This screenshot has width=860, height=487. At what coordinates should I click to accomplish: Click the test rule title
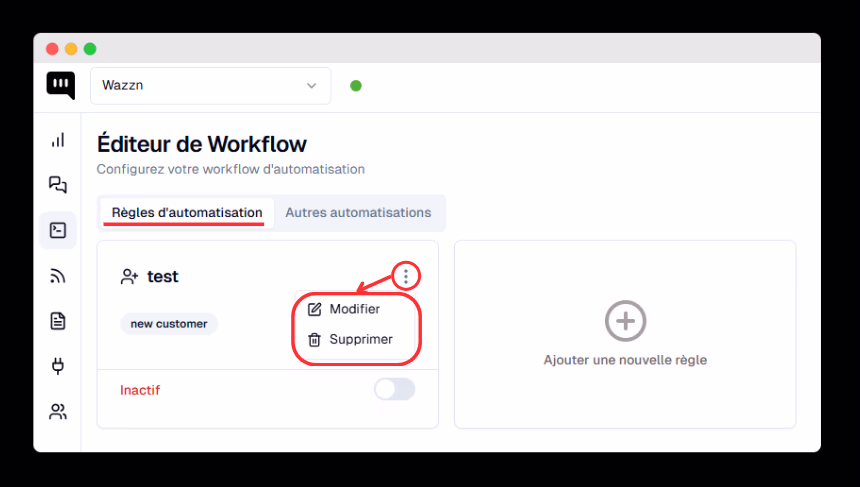coord(163,276)
